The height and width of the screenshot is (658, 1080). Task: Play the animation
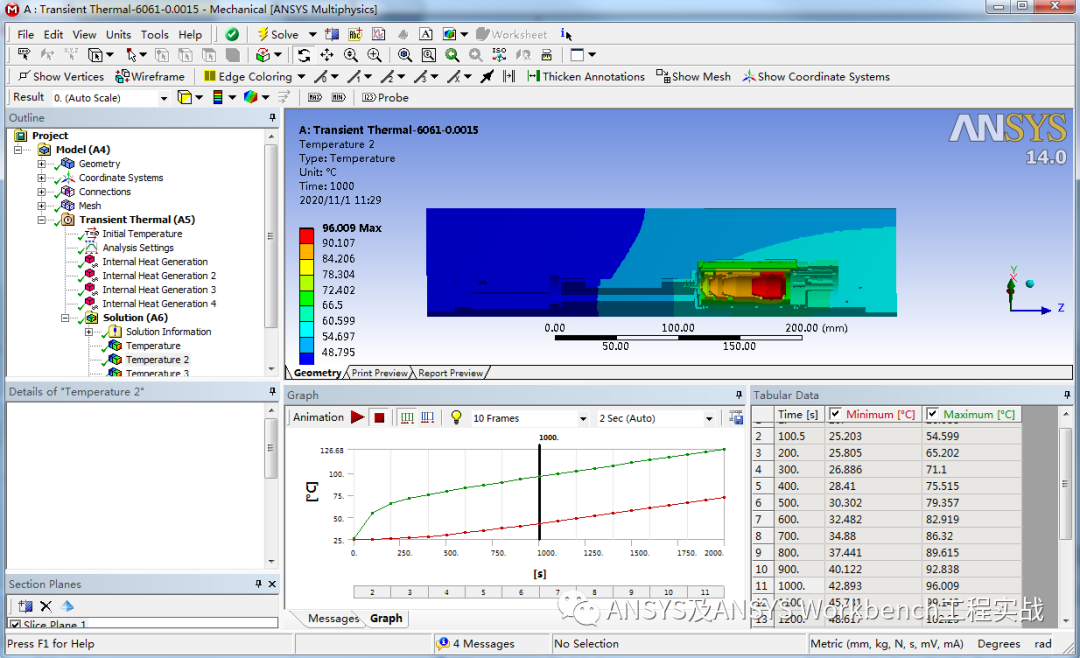[x=357, y=418]
